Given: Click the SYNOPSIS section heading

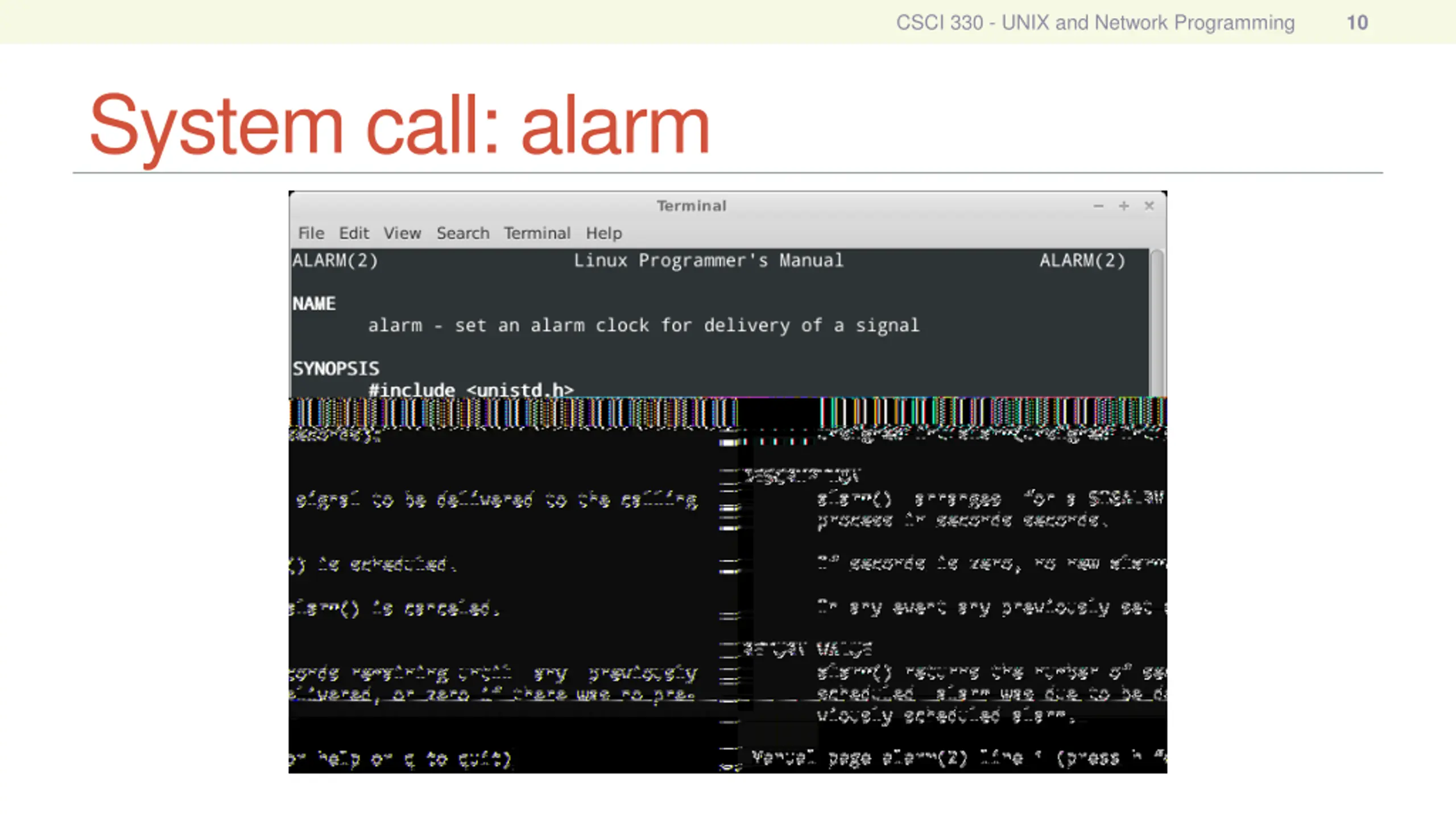Looking at the screenshot, I should [336, 369].
